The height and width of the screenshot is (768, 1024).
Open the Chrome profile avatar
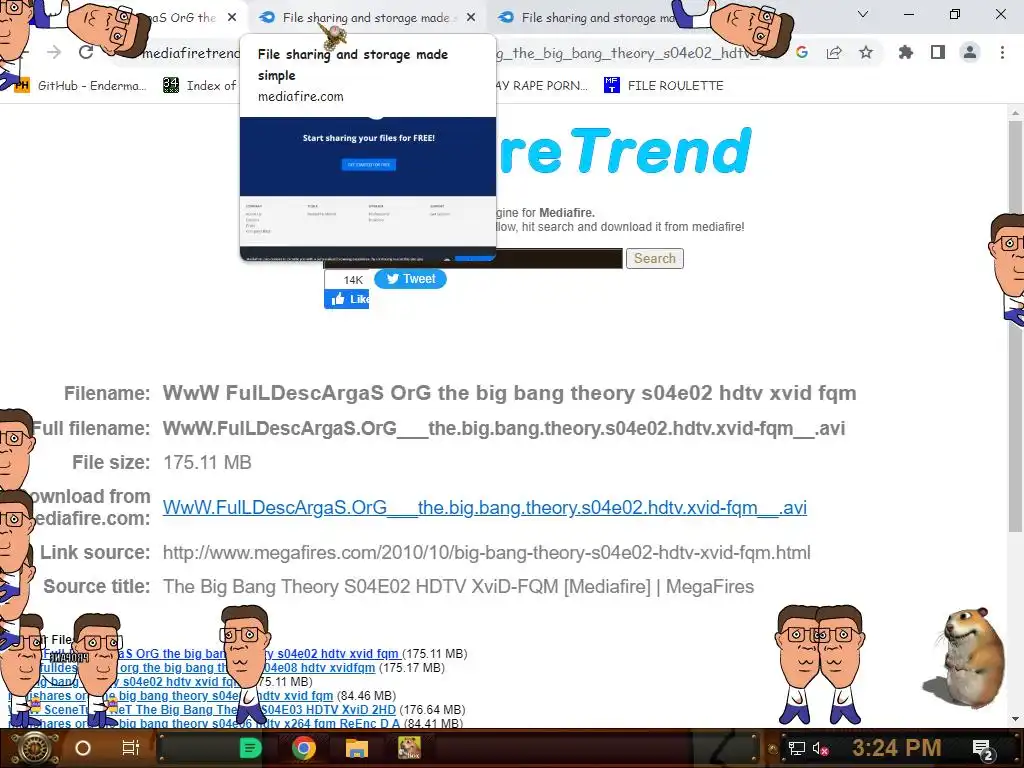[x=970, y=52]
